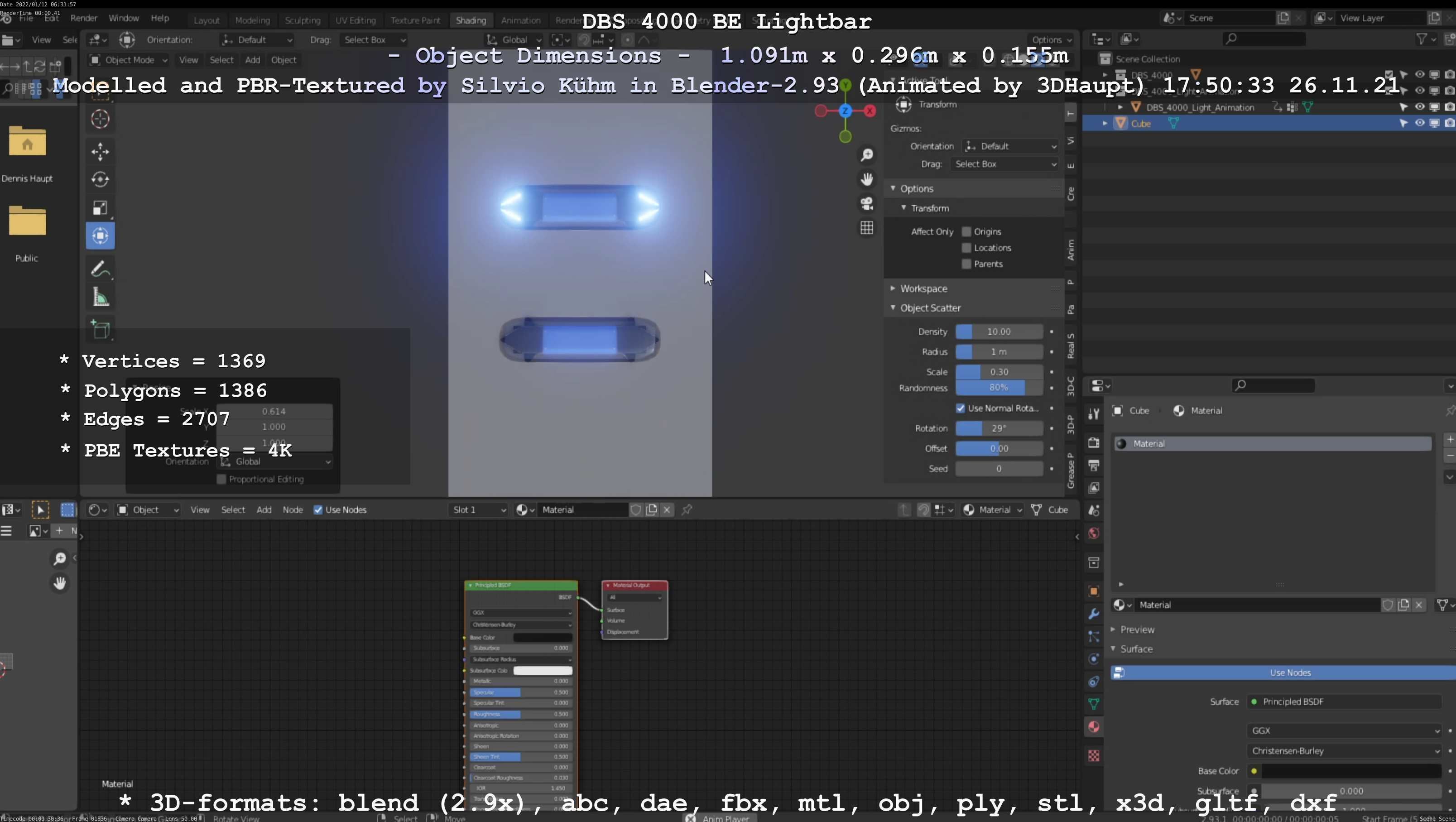This screenshot has width=1456, height=822.
Task: Click the Base Color swatch in properties
Action: pos(1351,771)
